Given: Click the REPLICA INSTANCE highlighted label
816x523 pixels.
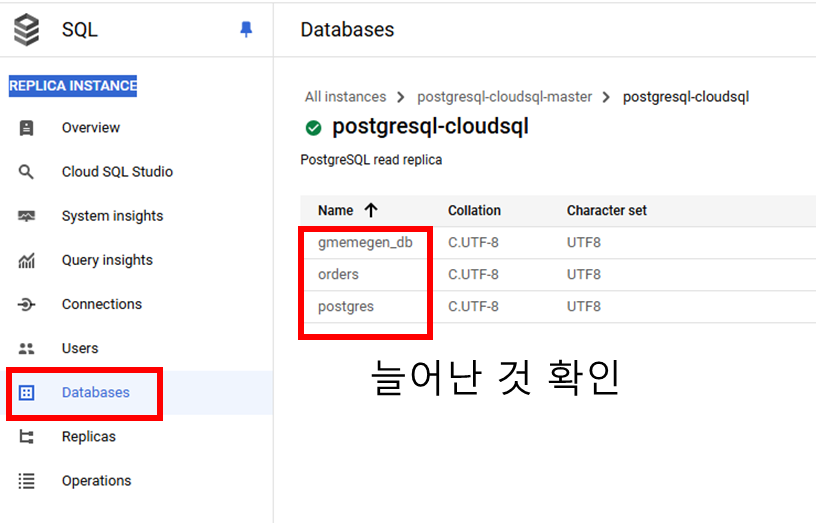Looking at the screenshot, I should (x=73, y=86).
